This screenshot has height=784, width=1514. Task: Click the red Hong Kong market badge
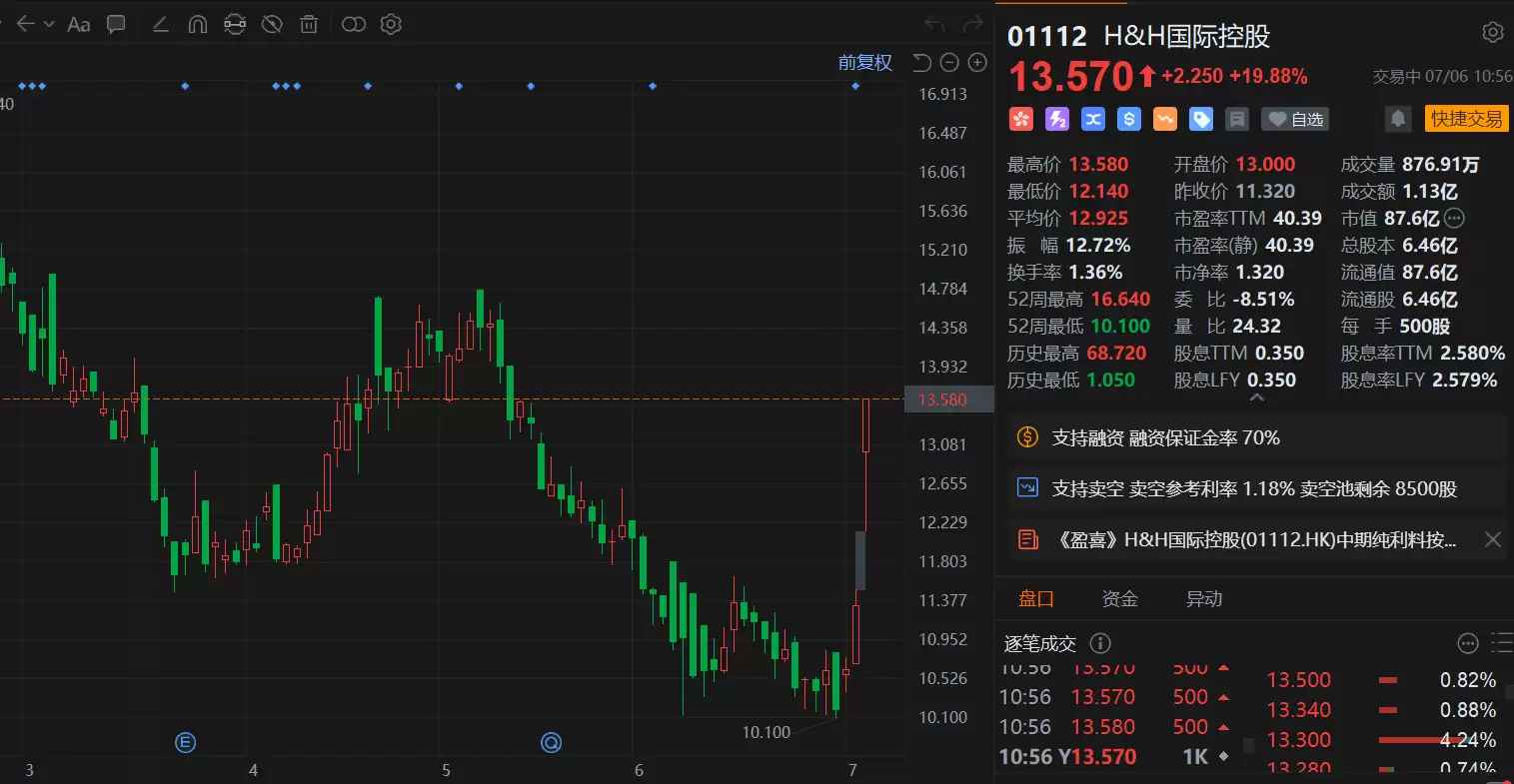(1020, 120)
